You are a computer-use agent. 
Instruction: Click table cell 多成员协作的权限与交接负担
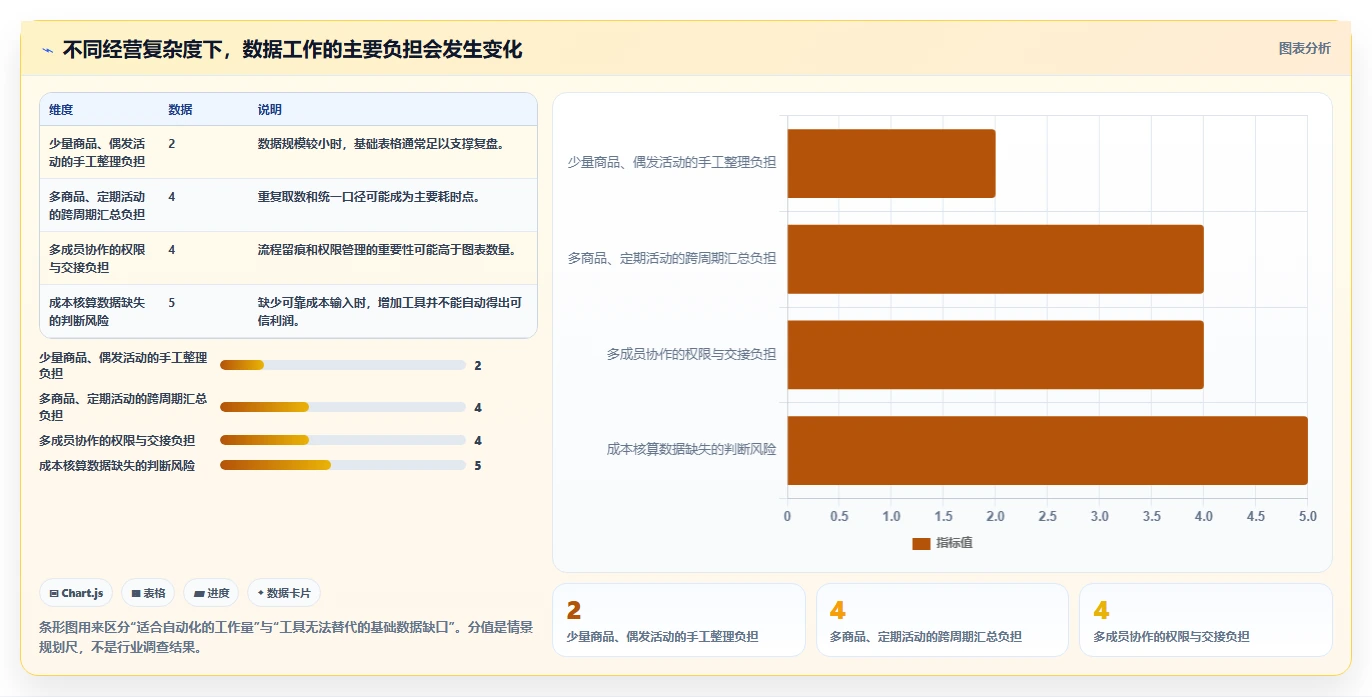tap(98, 258)
